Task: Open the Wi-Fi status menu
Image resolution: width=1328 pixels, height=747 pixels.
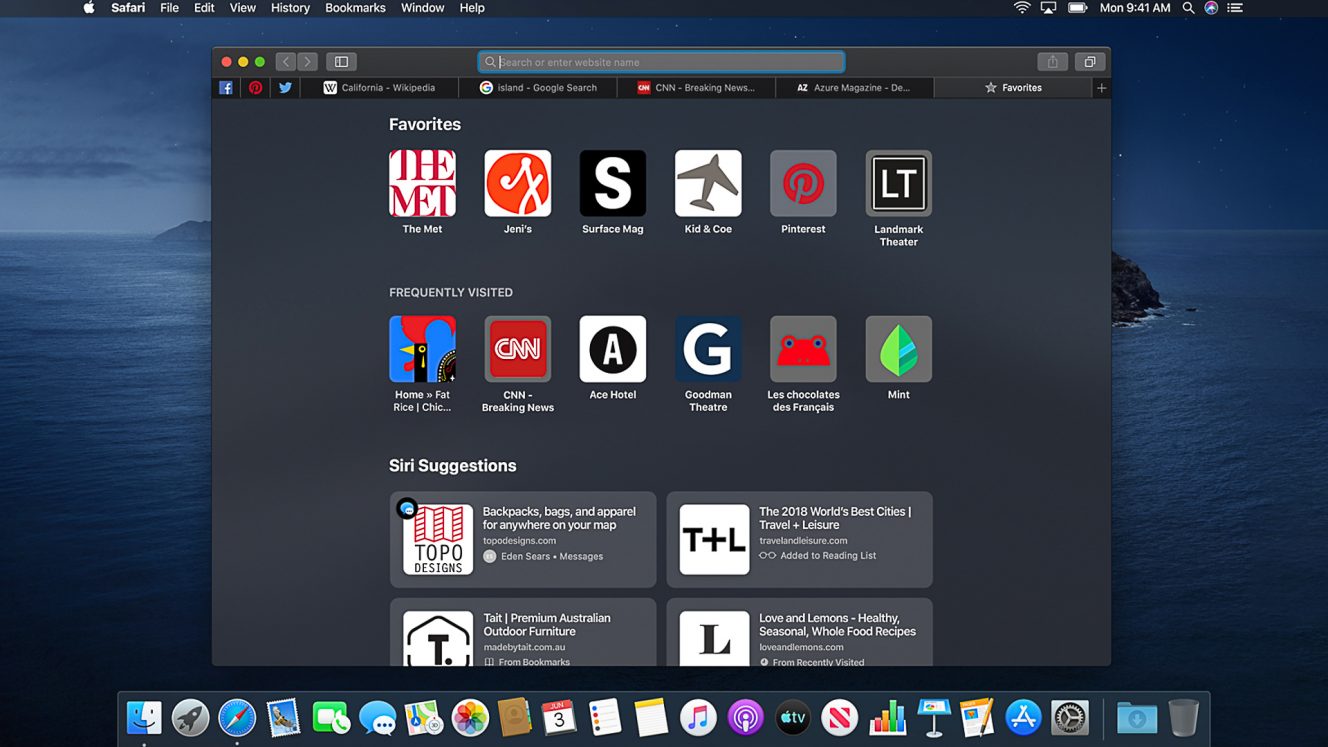Action: click(x=1021, y=8)
